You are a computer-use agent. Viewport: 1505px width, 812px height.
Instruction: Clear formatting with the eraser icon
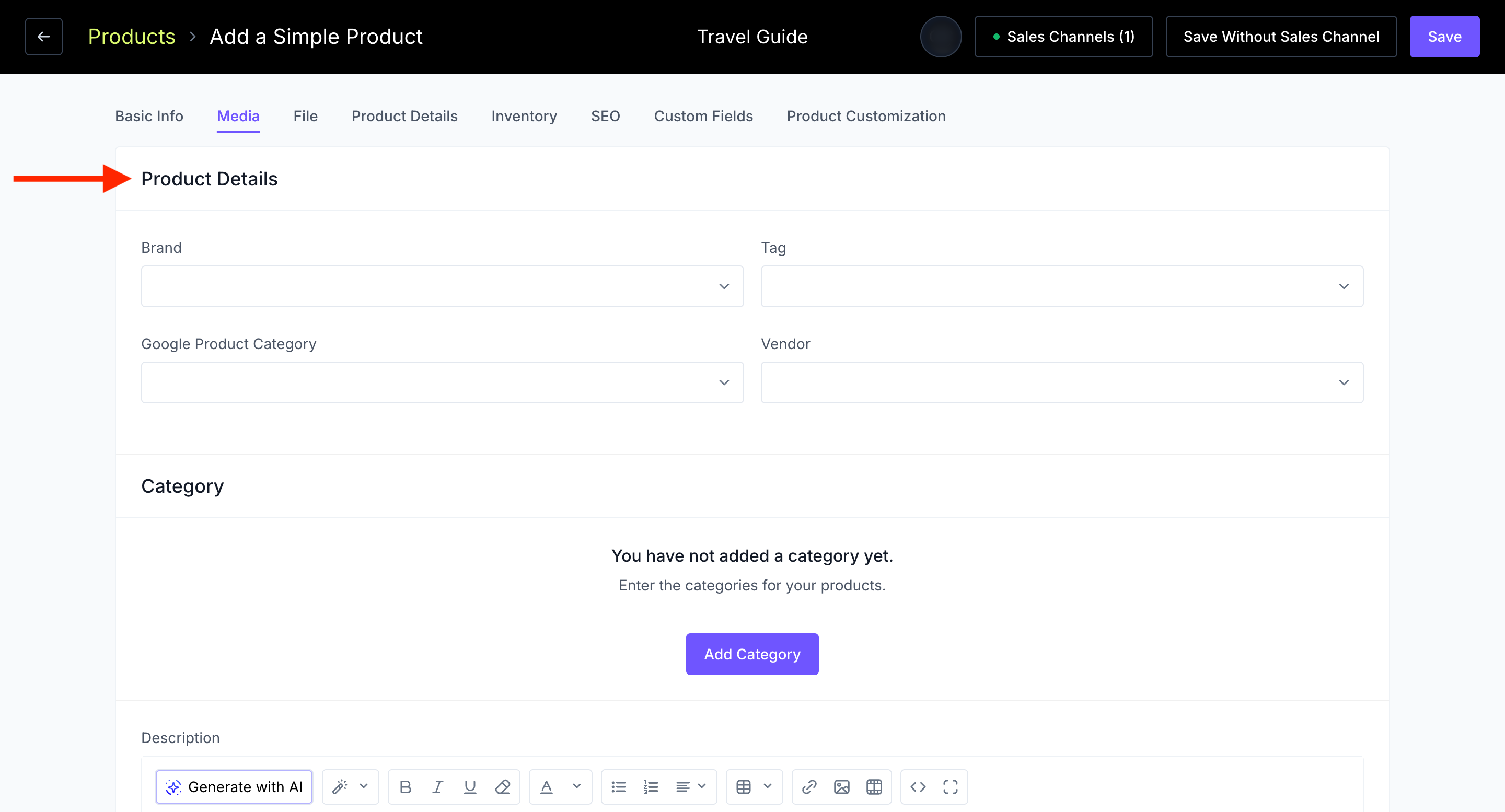[502, 787]
